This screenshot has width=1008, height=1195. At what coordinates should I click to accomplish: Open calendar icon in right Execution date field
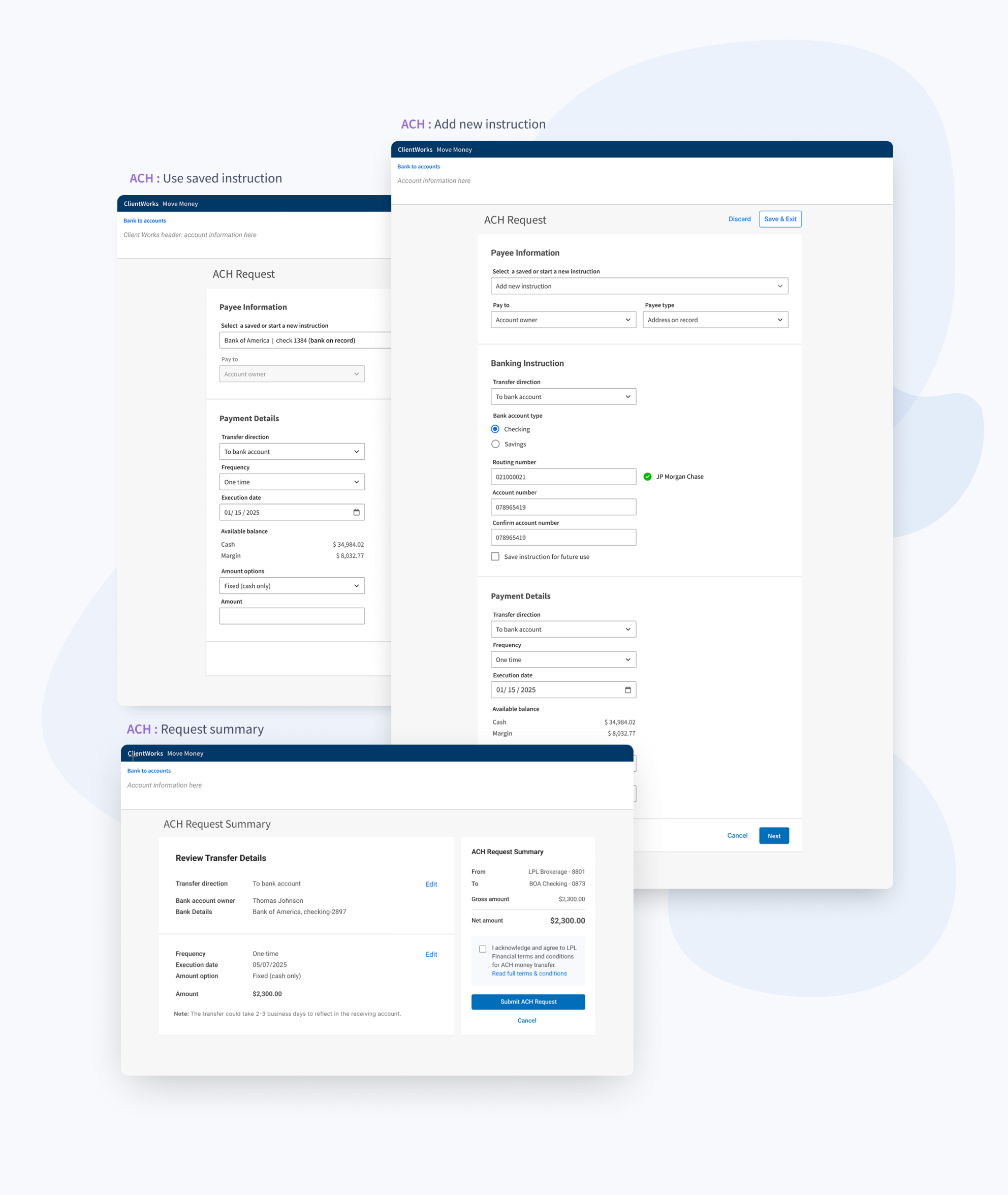627,690
